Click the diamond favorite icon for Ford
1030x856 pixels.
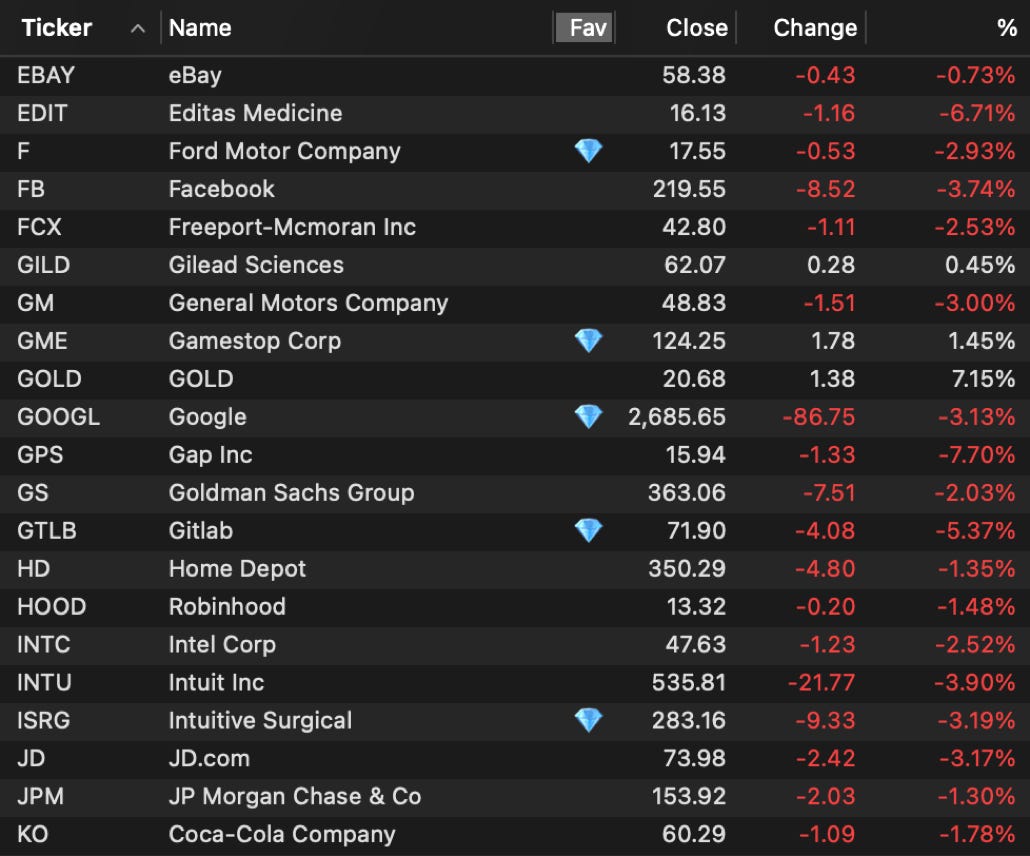point(588,151)
